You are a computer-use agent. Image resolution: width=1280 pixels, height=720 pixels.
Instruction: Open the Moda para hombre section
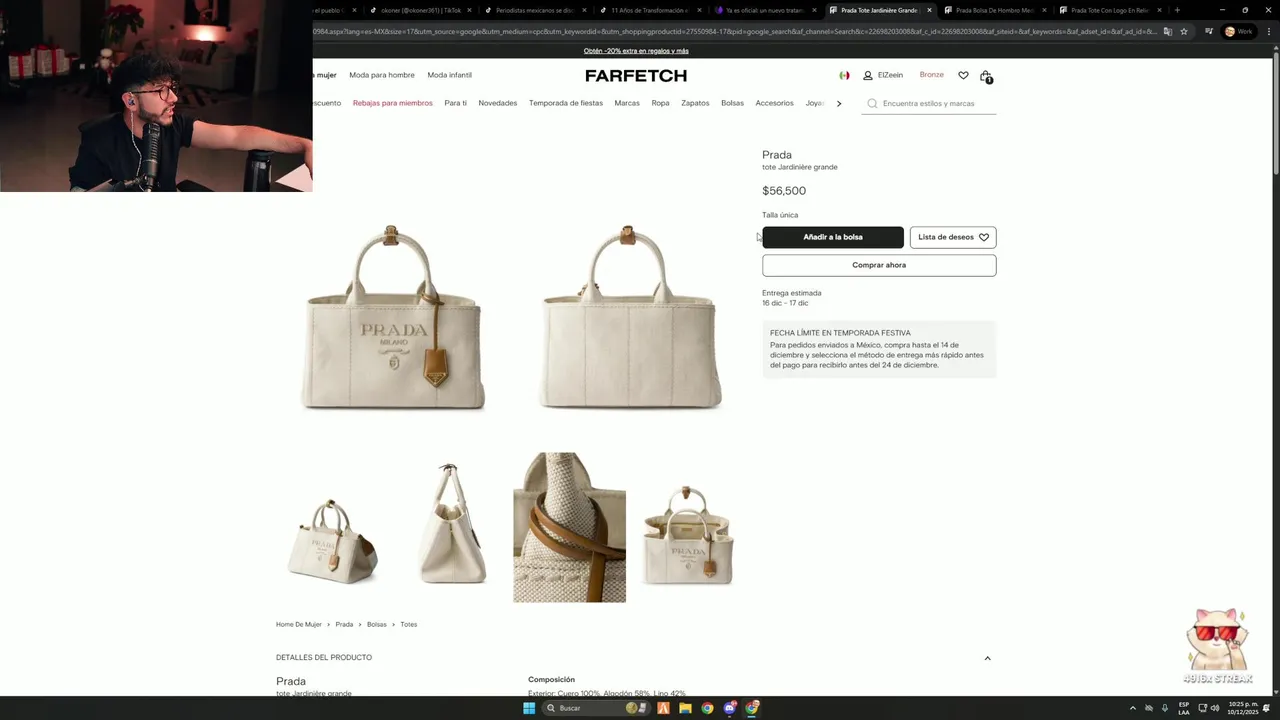point(382,75)
